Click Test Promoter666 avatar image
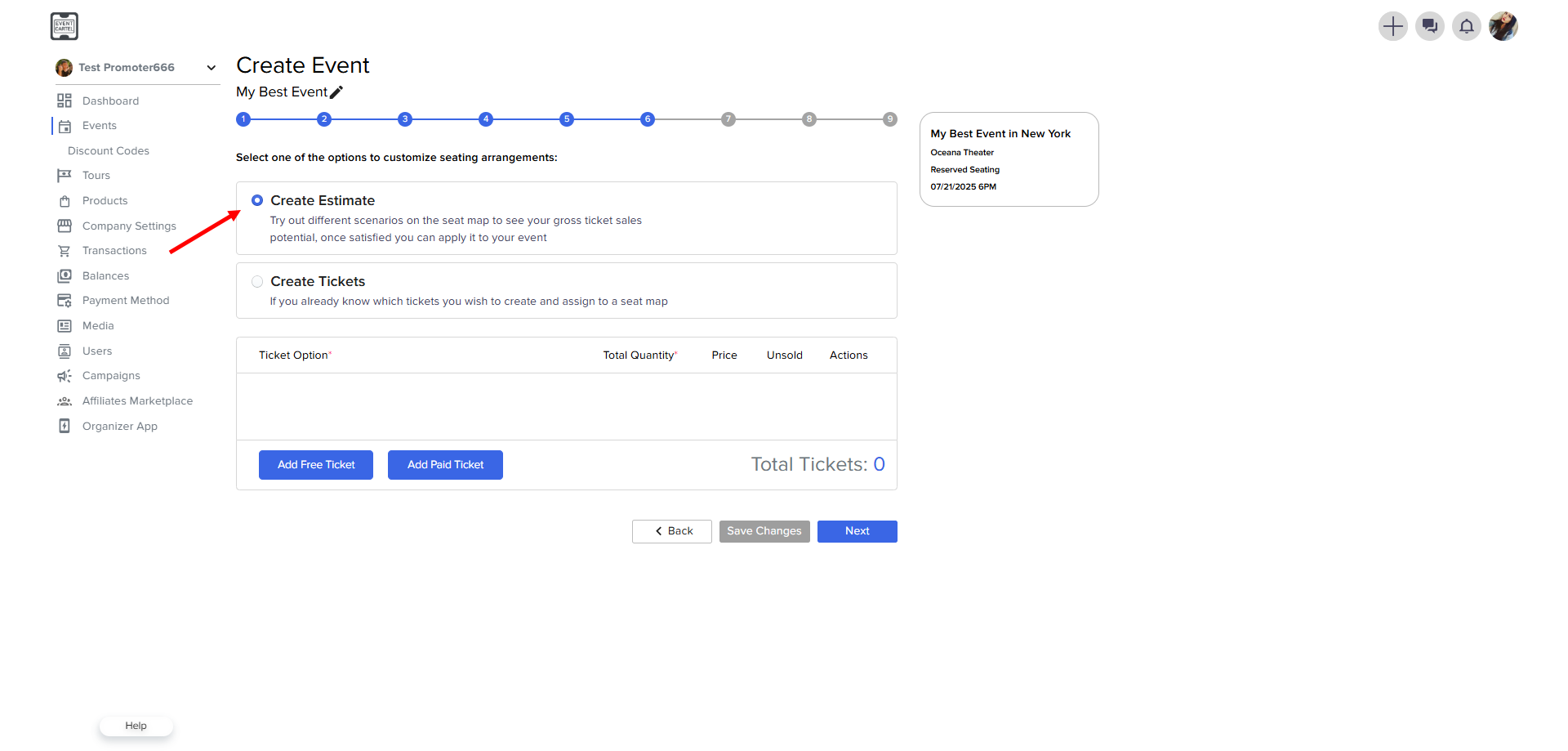The height and width of the screenshot is (751, 1568). pyautogui.click(x=64, y=68)
